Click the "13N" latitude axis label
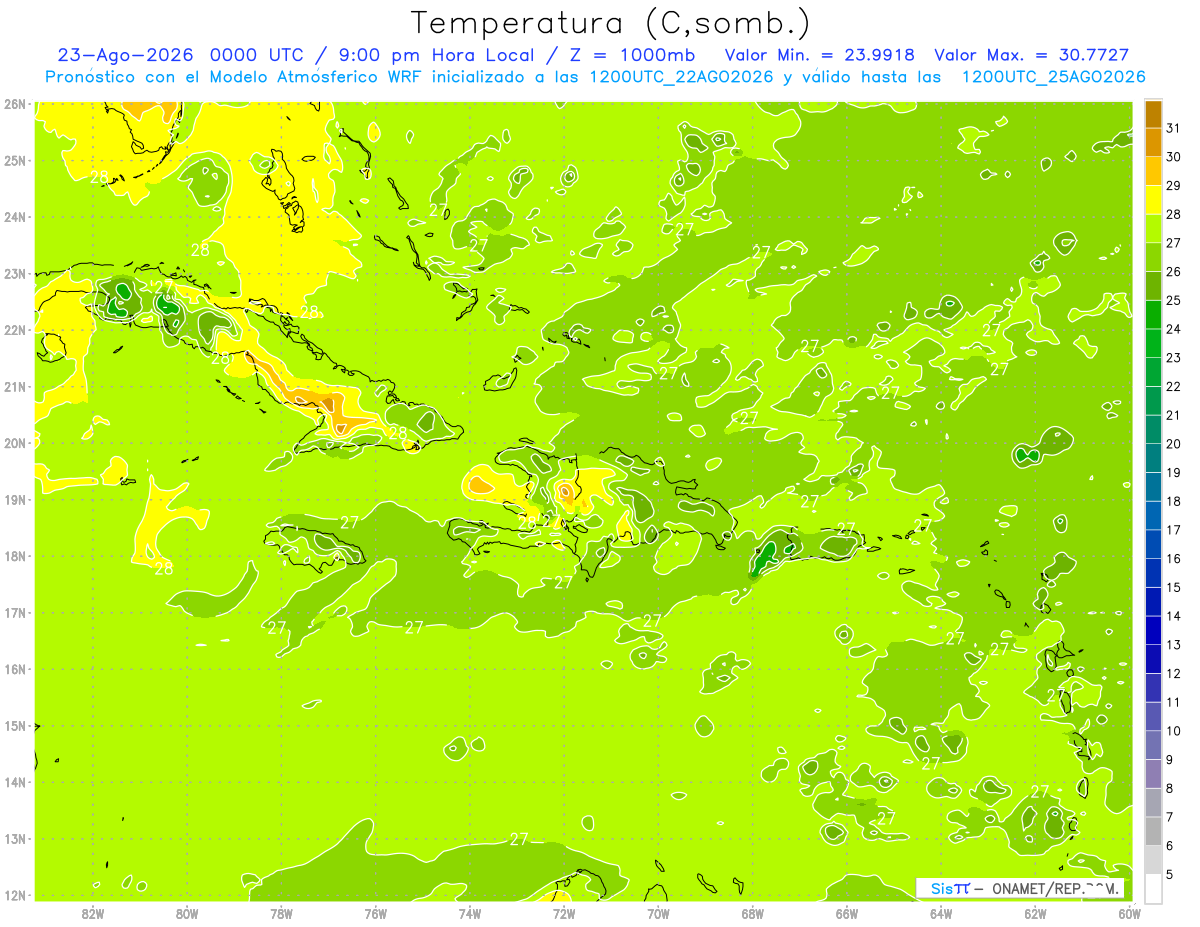 tap(14, 839)
